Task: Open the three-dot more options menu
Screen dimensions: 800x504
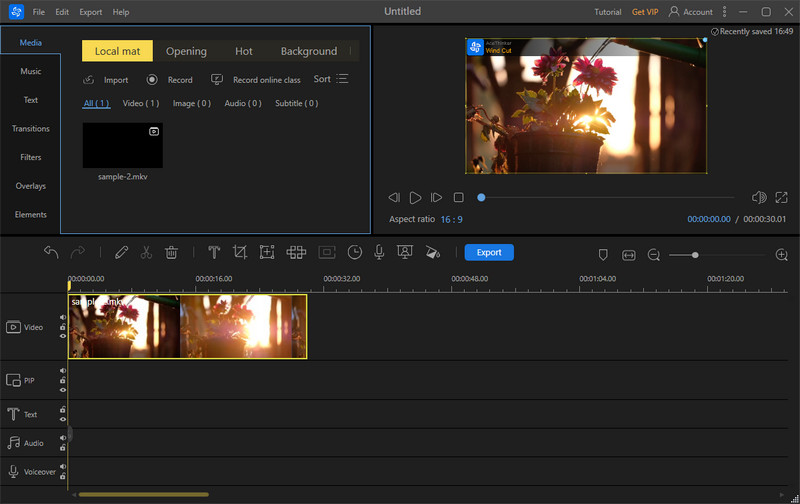Action: click(724, 11)
